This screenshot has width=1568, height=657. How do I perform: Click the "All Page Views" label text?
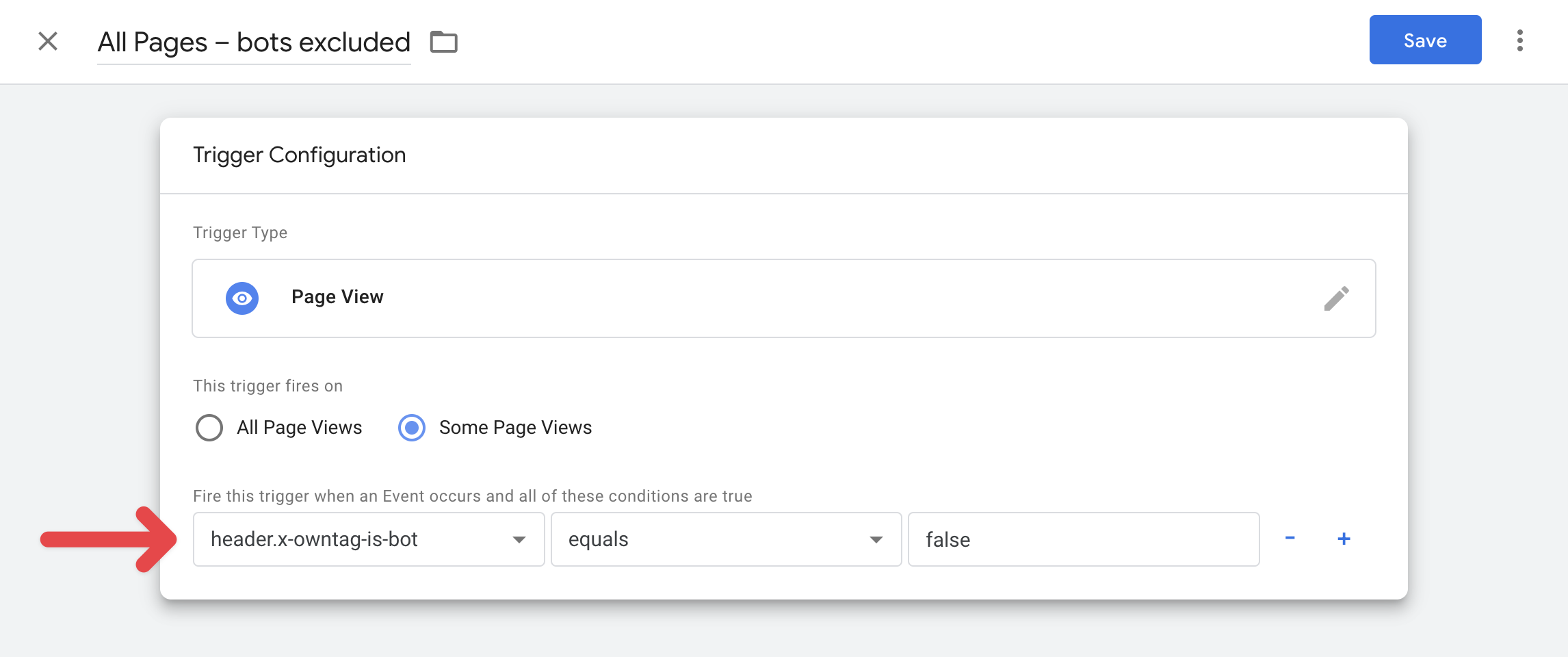point(299,428)
